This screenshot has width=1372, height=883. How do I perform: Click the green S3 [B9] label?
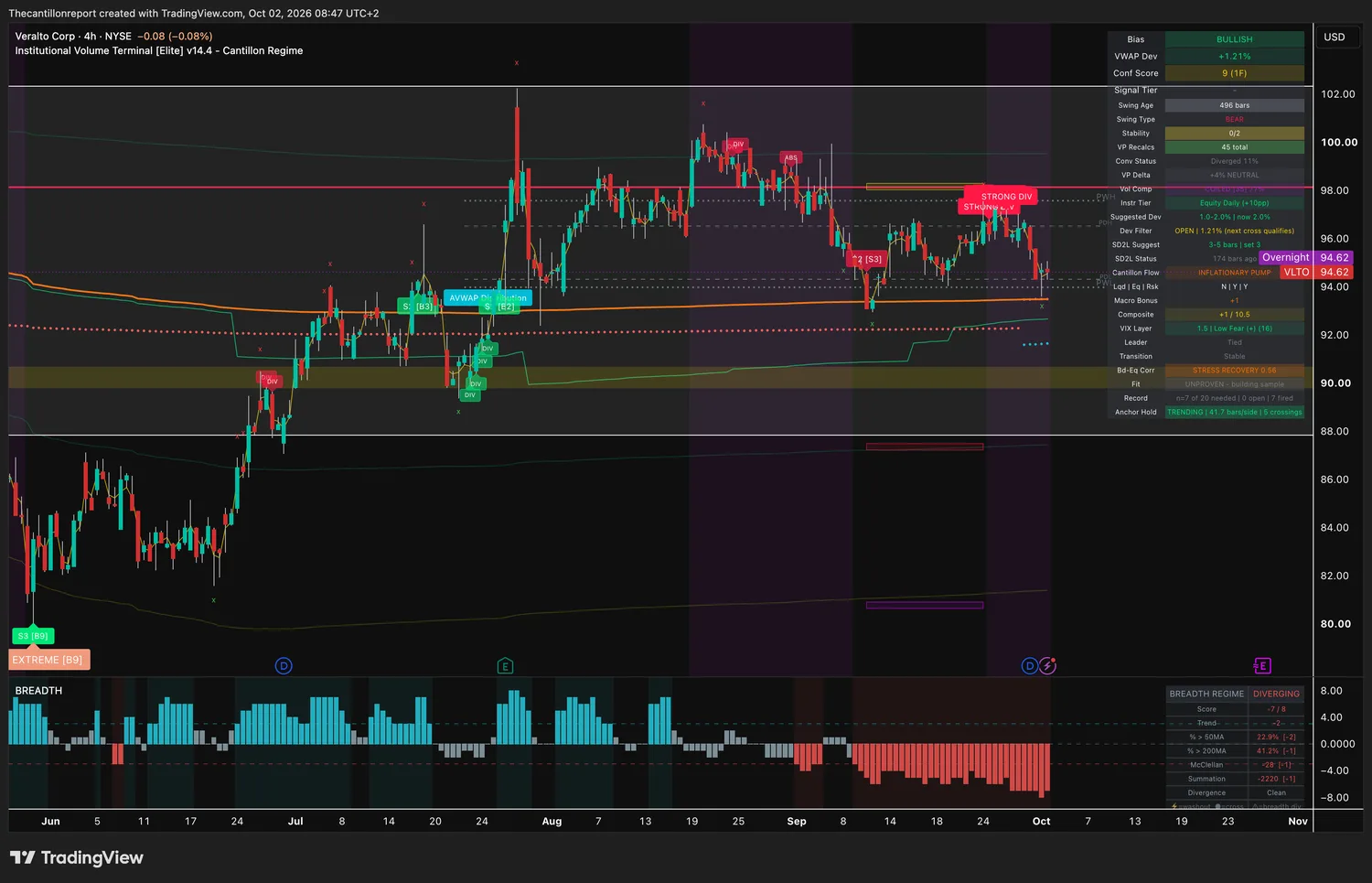tap(33, 636)
